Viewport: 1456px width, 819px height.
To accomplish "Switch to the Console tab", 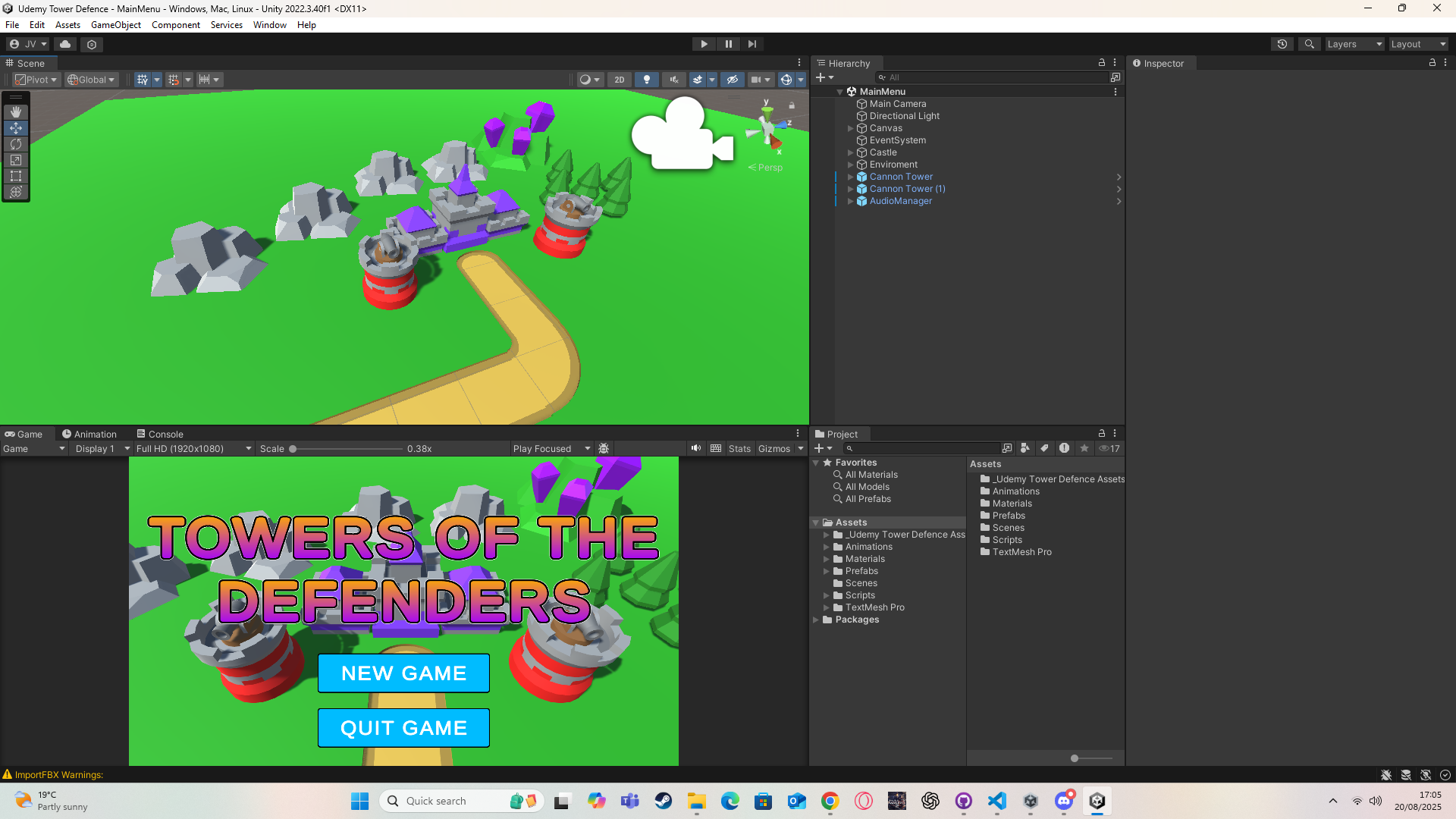I will pos(160,434).
